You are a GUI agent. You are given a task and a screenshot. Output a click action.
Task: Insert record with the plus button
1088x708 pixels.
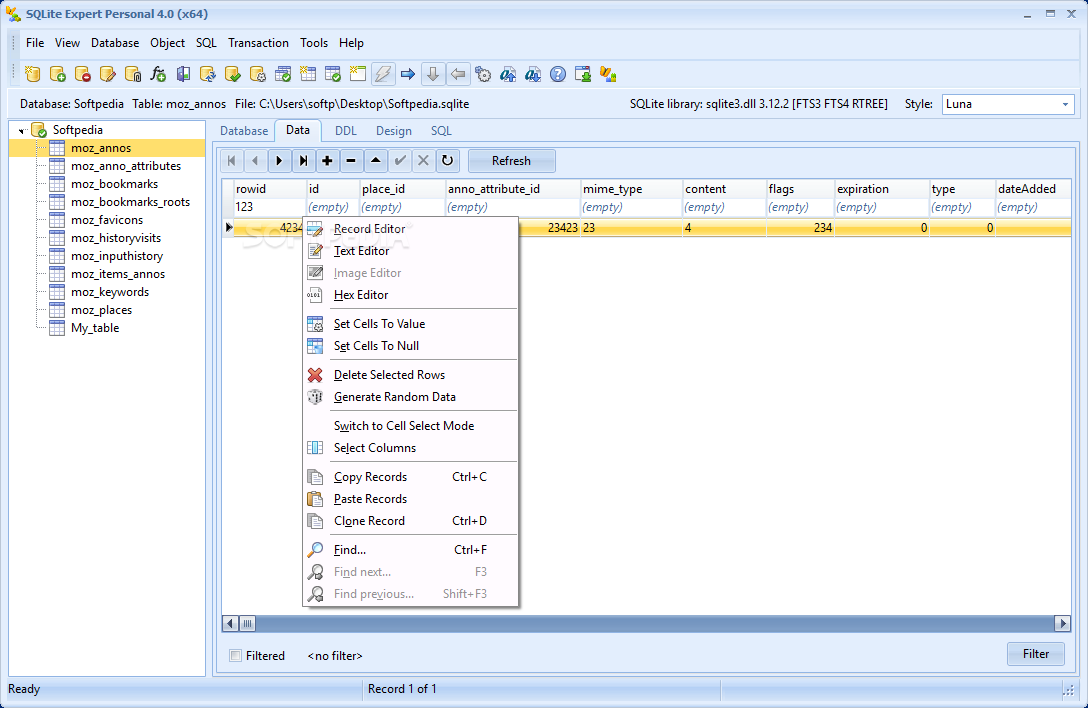[x=327, y=161]
